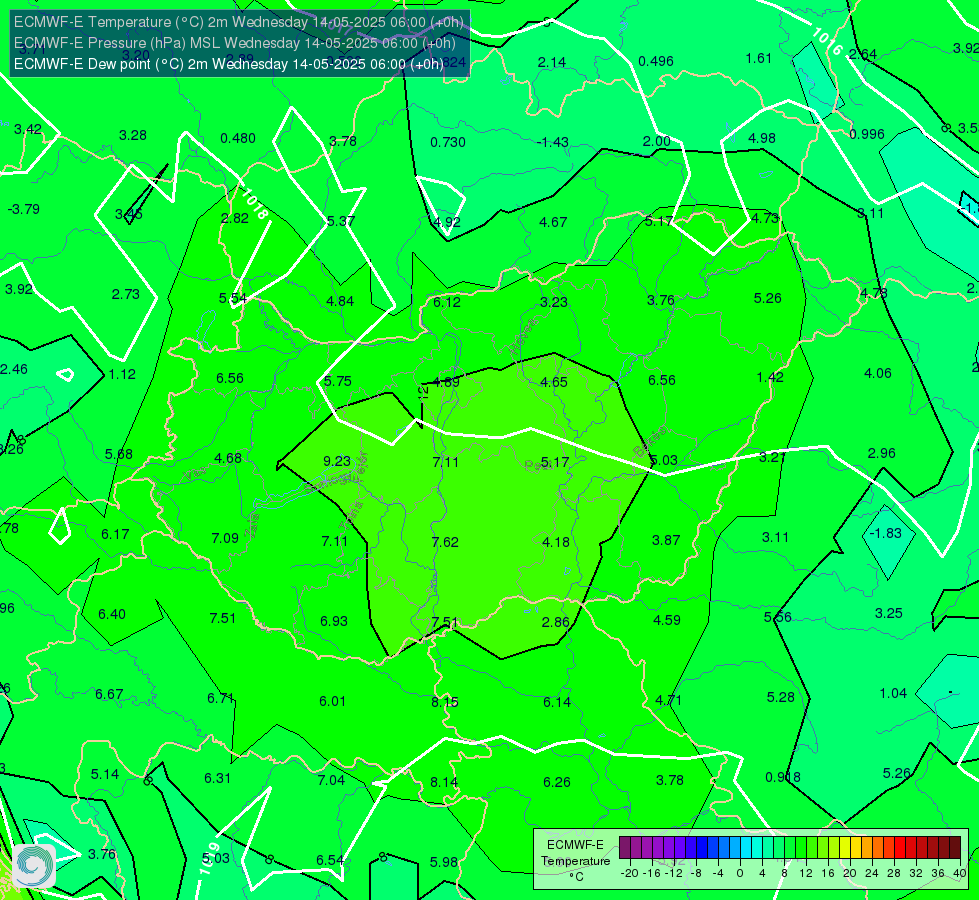Screen dimensions: 979x900
Task: Click the 2.96 dew point value
Action: point(882,453)
